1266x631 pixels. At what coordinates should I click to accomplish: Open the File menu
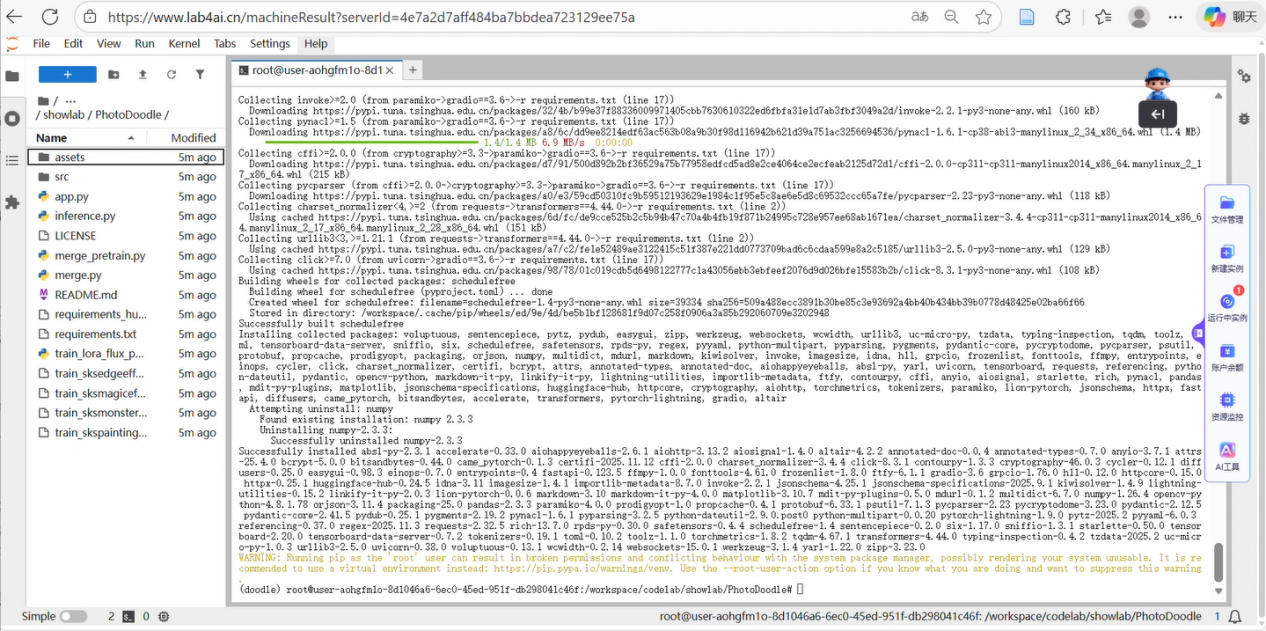41,44
